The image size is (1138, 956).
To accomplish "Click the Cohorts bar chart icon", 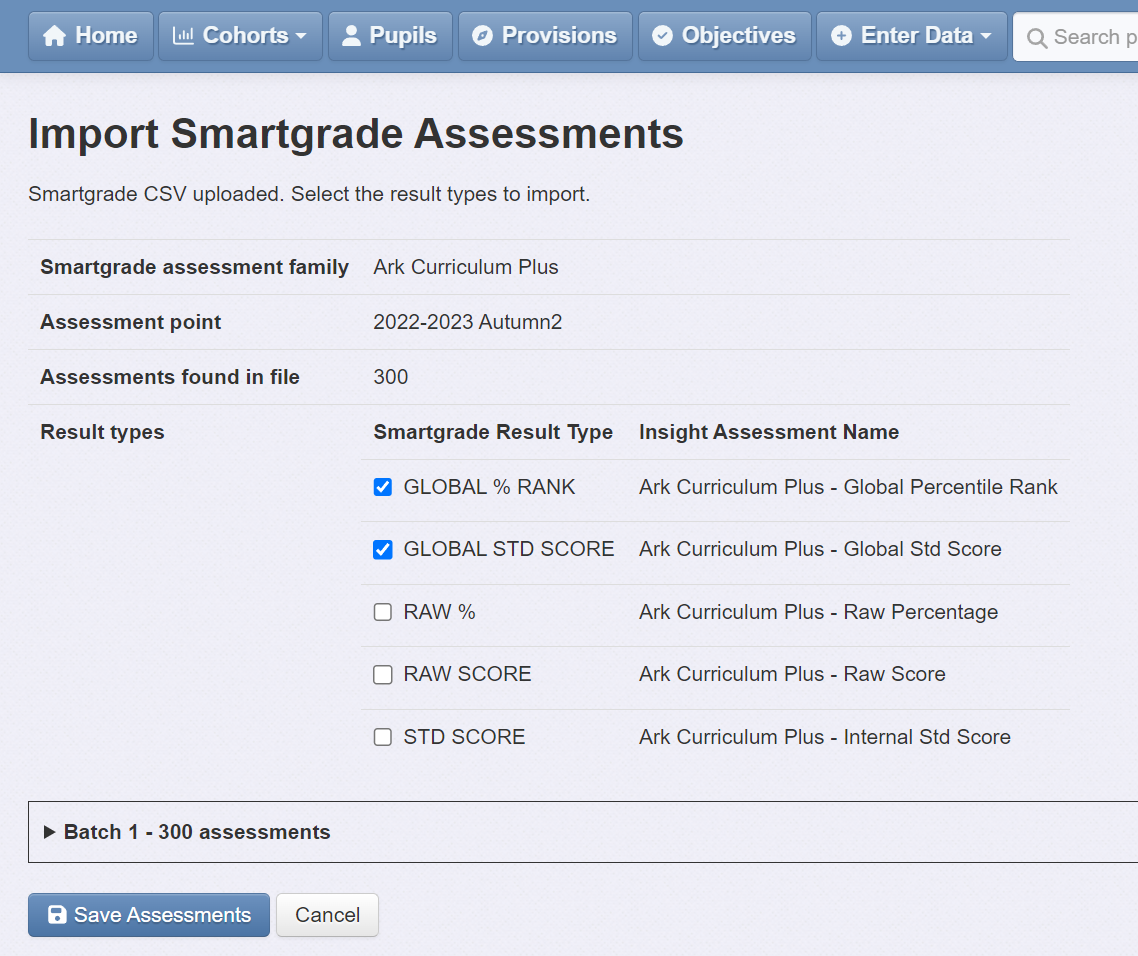I will click(183, 36).
